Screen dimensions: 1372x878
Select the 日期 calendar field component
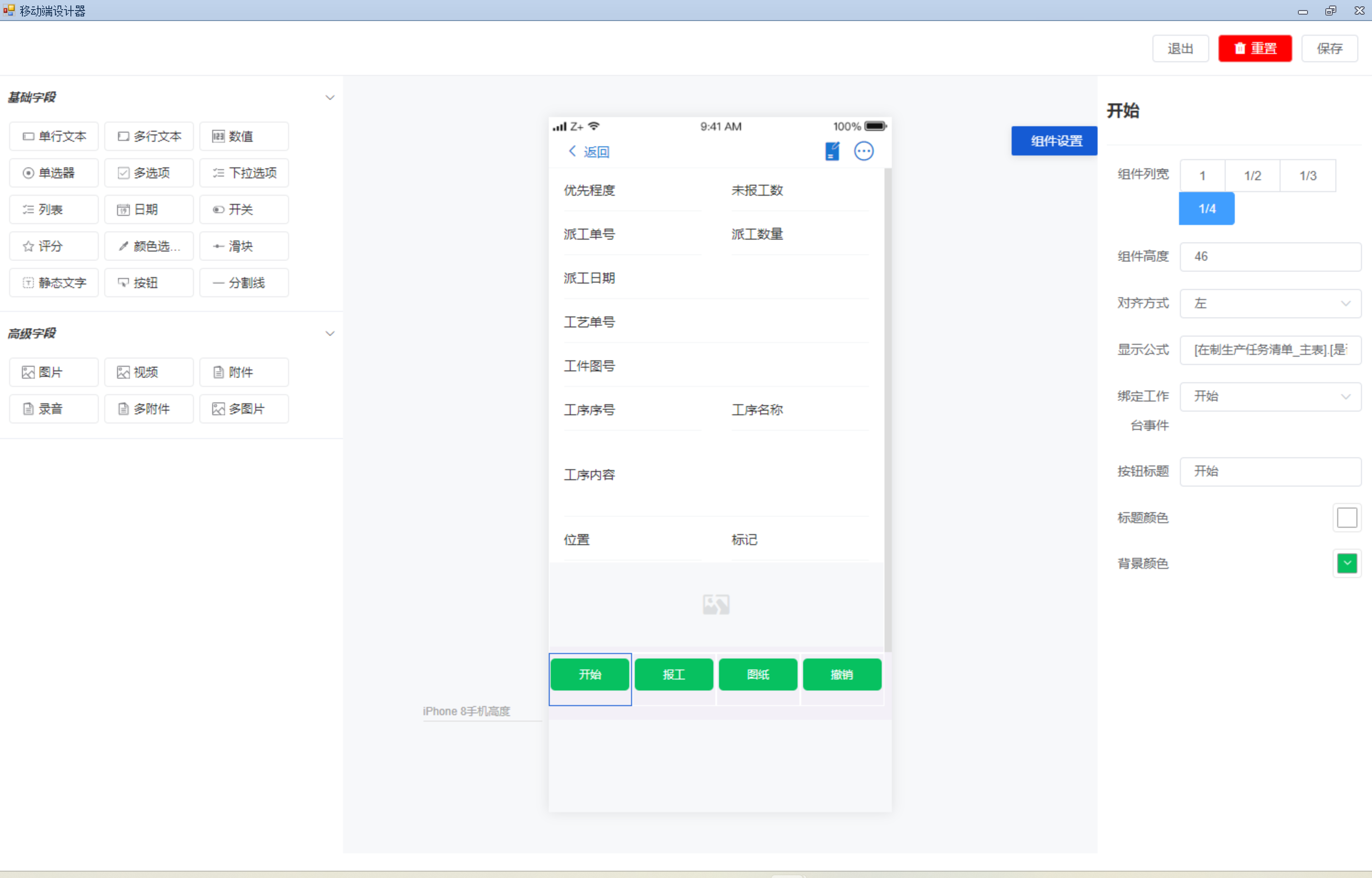149,210
